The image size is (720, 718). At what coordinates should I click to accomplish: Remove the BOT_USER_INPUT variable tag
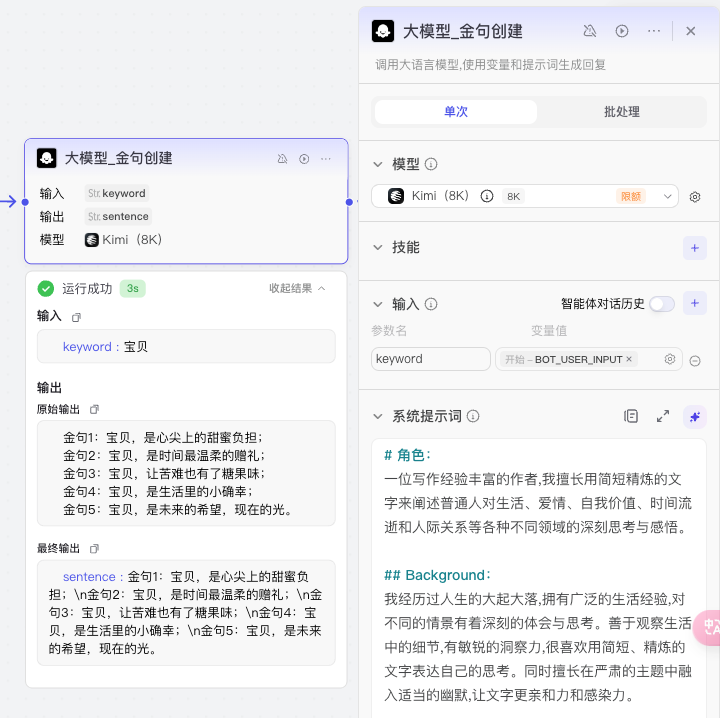629,359
